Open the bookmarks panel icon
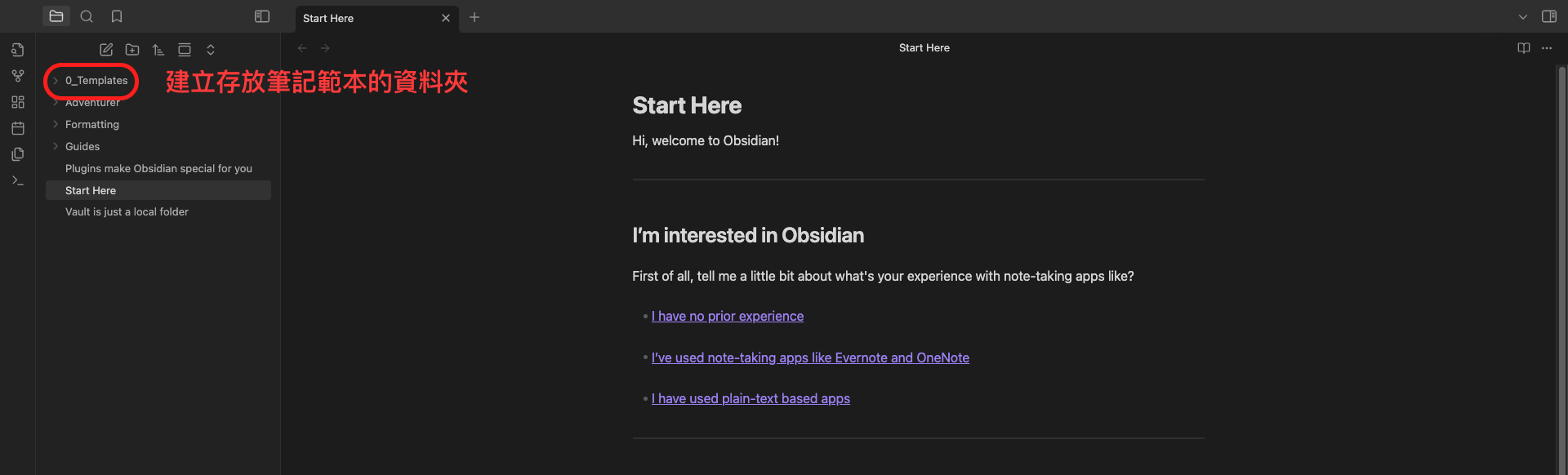The height and width of the screenshot is (475, 1568). coord(117,16)
